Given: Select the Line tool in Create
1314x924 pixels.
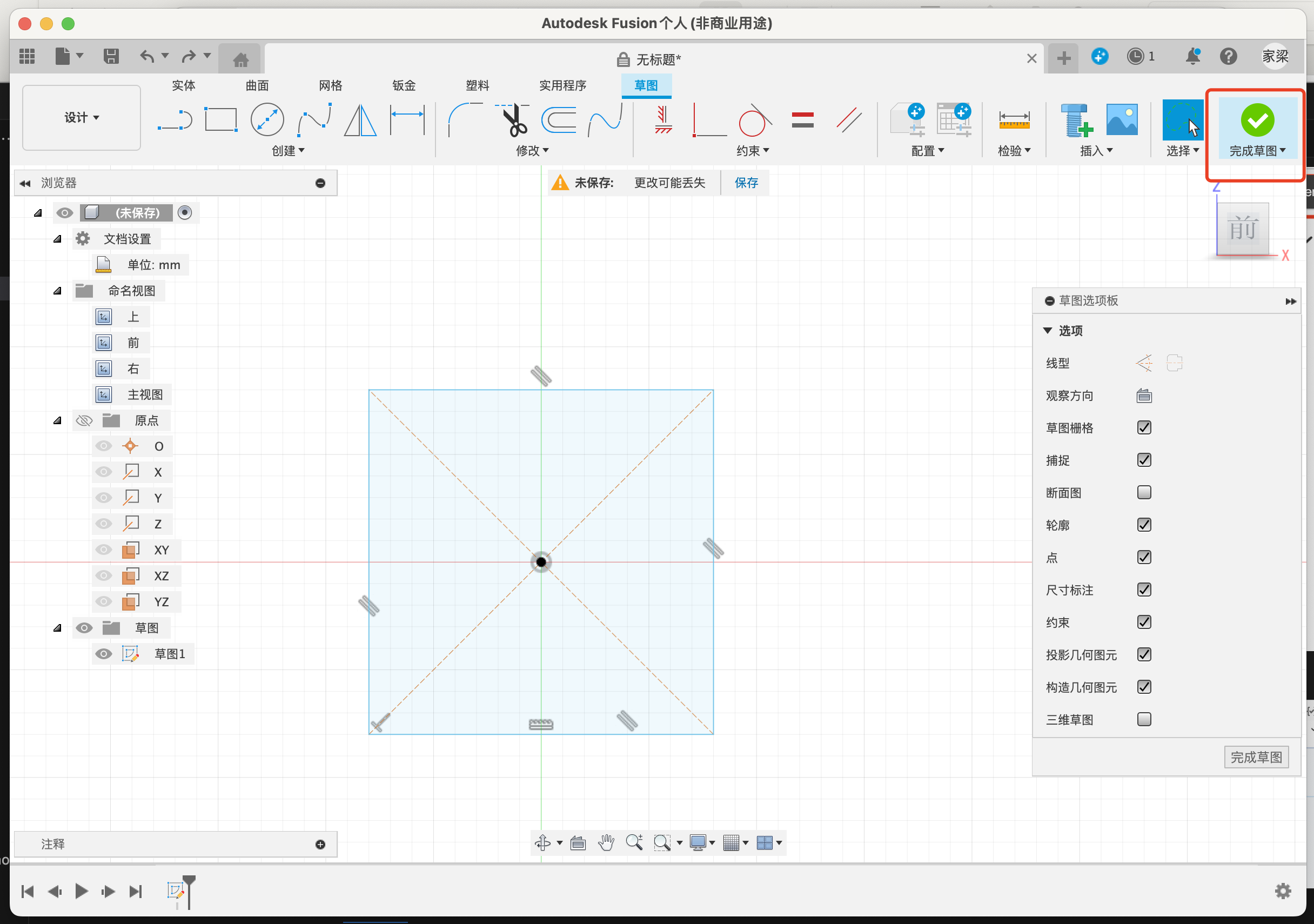Looking at the screenshot, I should pos(175,120).
